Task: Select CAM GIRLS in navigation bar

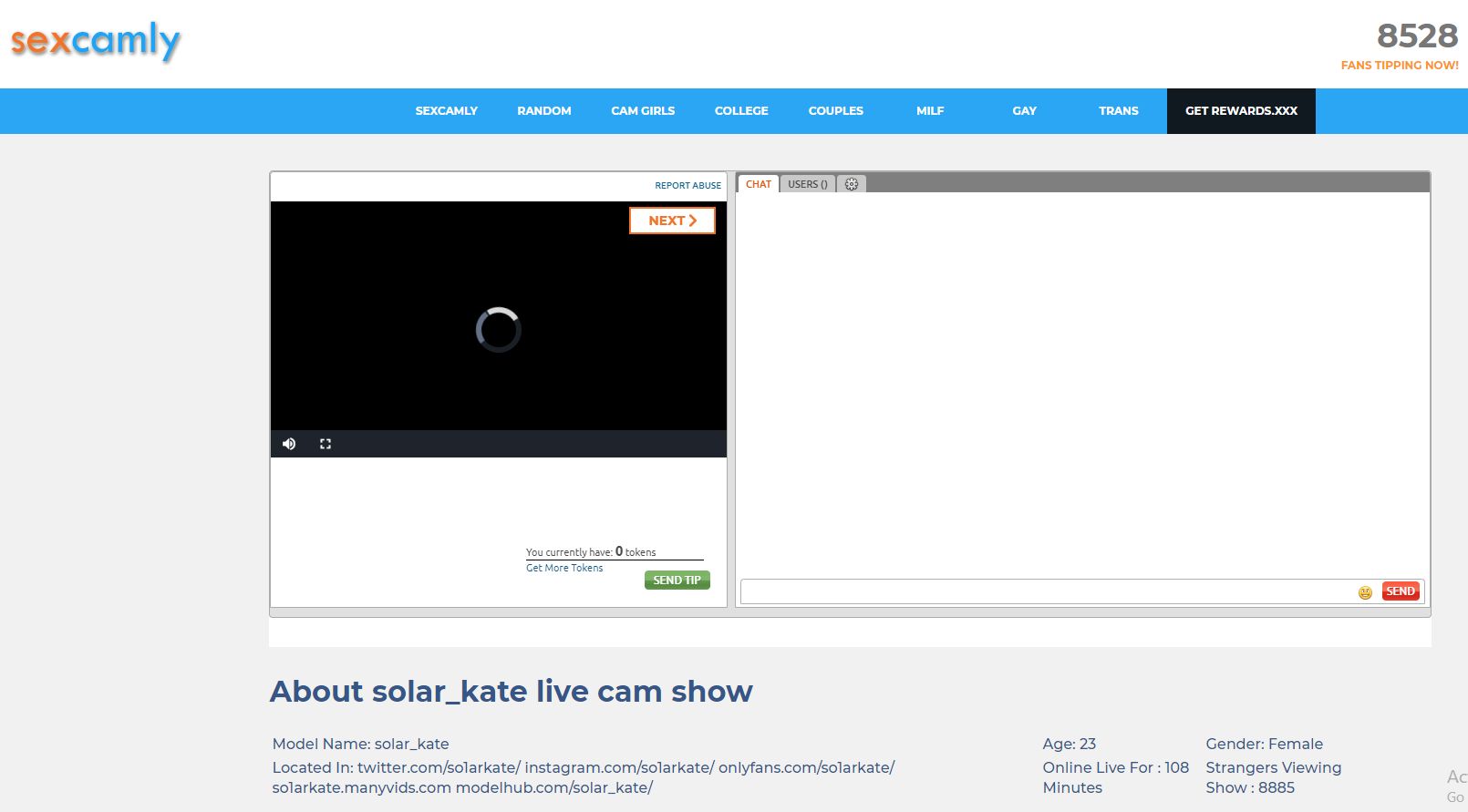Action: click(643, 111)
